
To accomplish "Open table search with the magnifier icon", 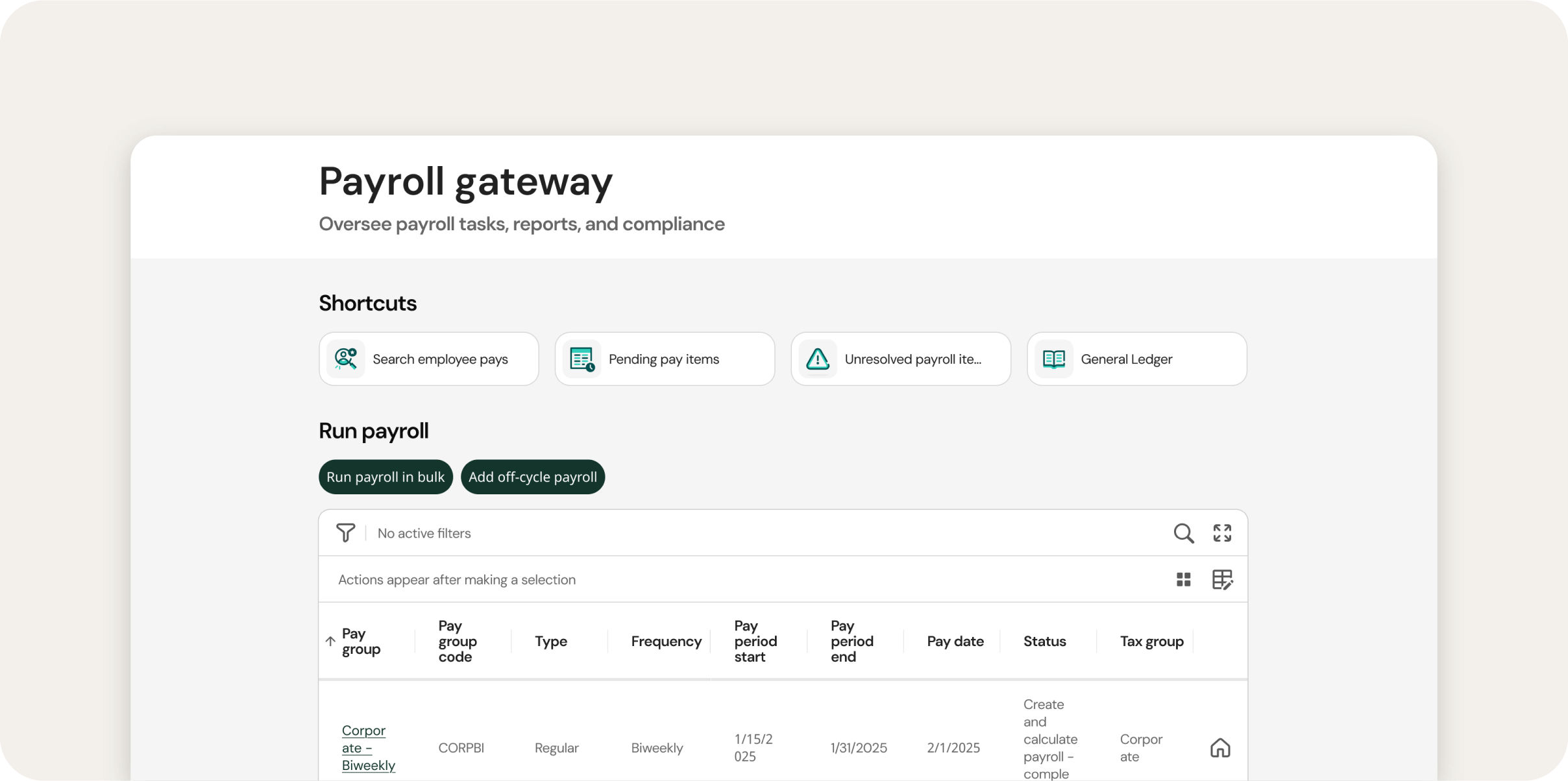I will click(x=1184, y=533).
